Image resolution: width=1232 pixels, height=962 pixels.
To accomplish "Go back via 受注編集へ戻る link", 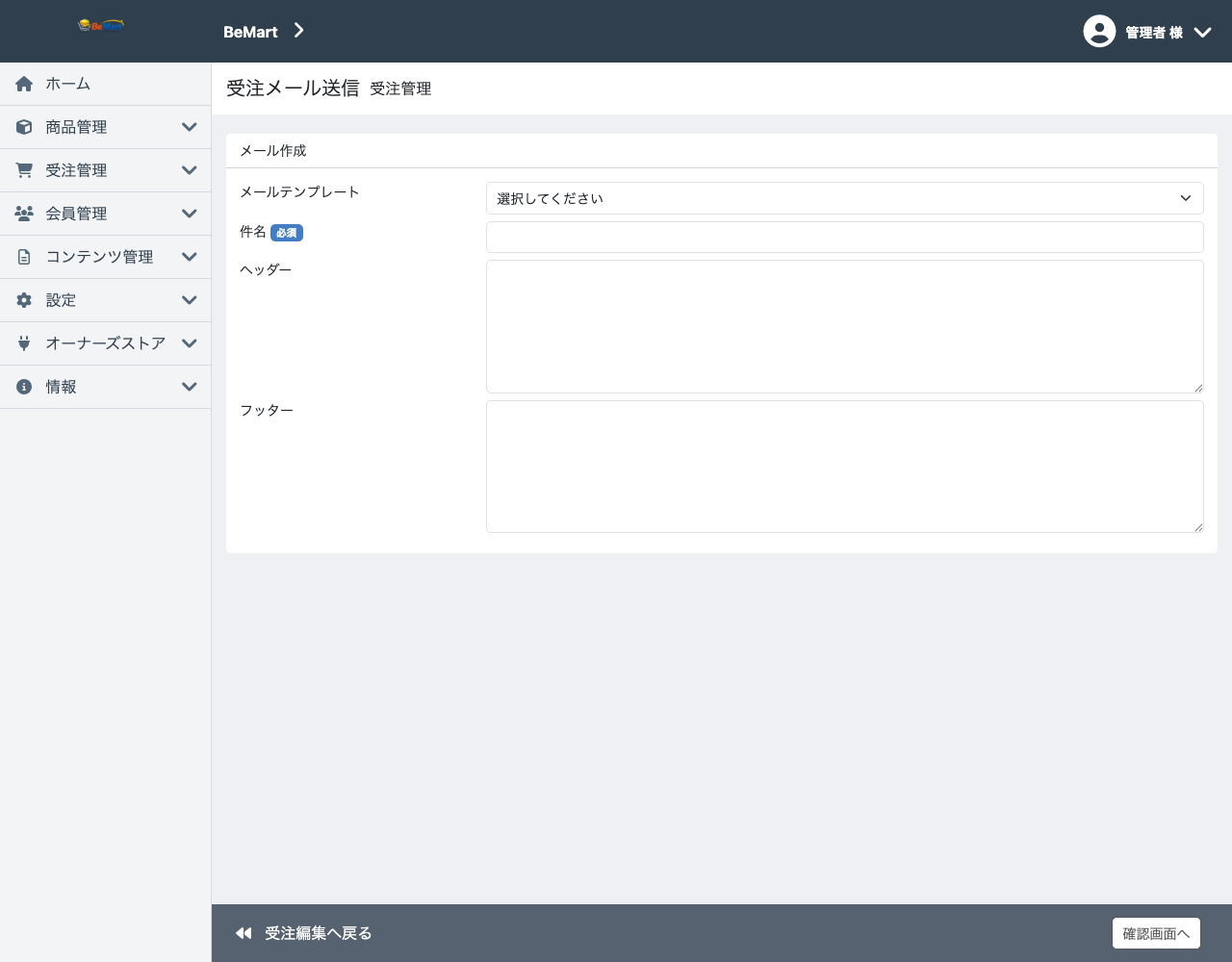I will click(x=303, y=933).
